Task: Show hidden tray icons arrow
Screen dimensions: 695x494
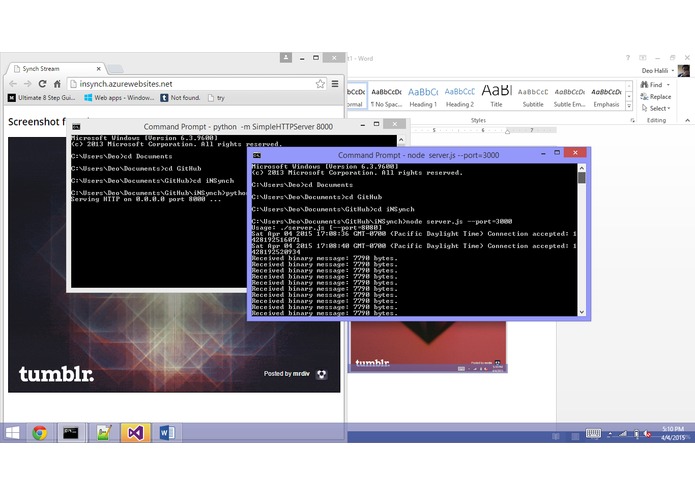Action: pos(610,434)
